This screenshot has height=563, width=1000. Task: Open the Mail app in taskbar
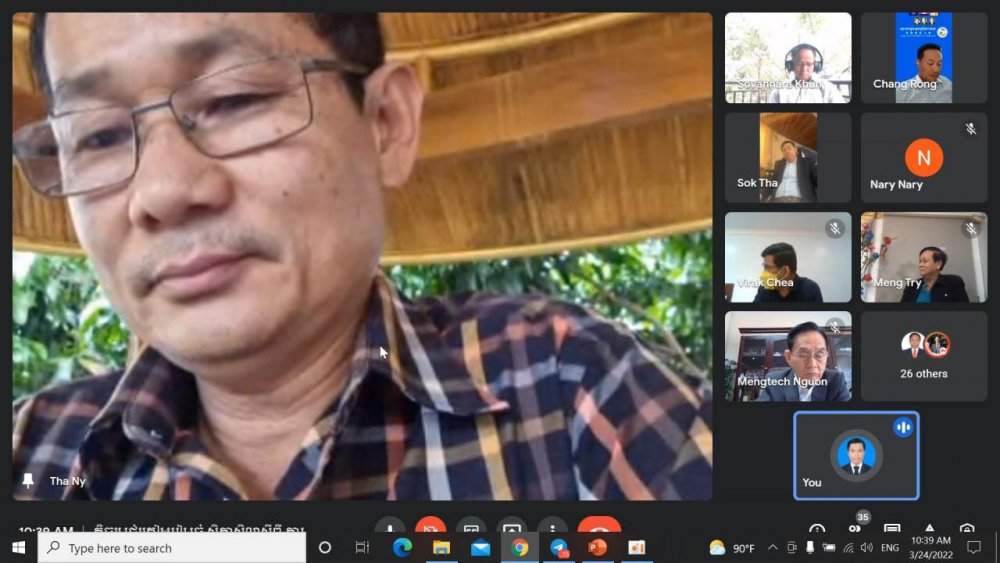click(480, 547)
